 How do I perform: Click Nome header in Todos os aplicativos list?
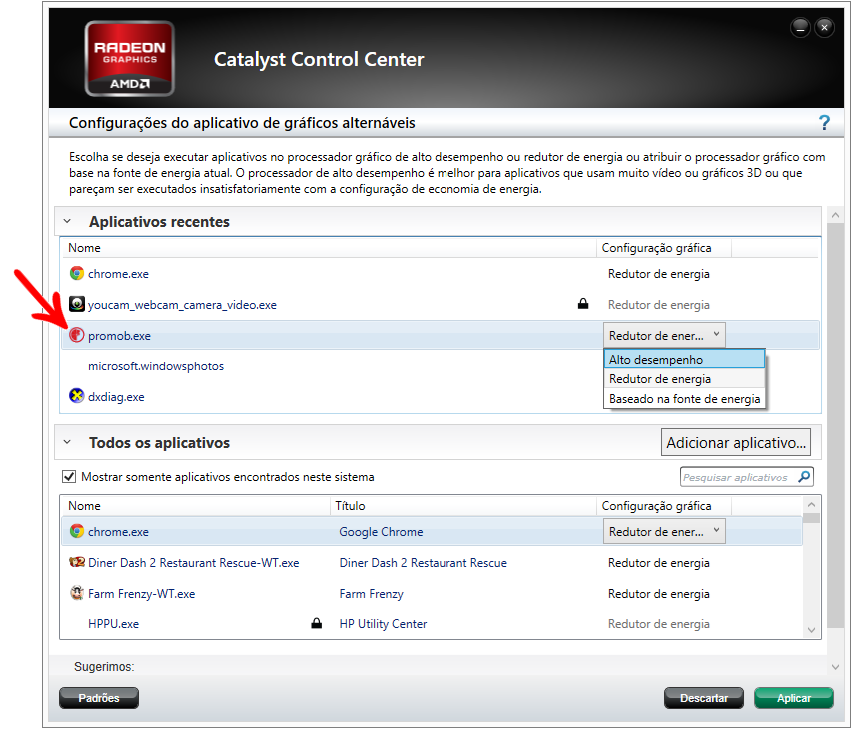click(84, 506)
